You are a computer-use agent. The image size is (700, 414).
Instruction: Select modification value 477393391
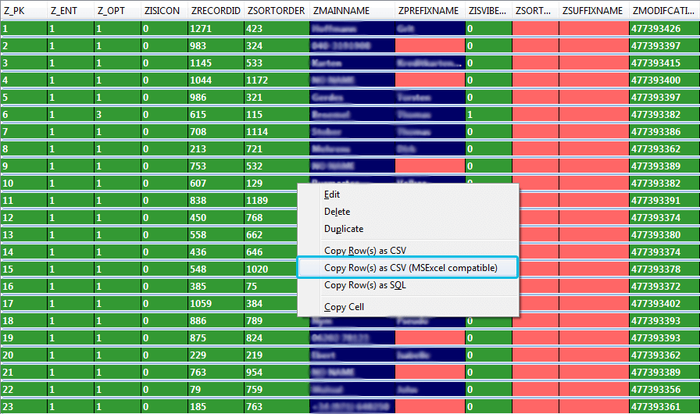pos(664,201)
